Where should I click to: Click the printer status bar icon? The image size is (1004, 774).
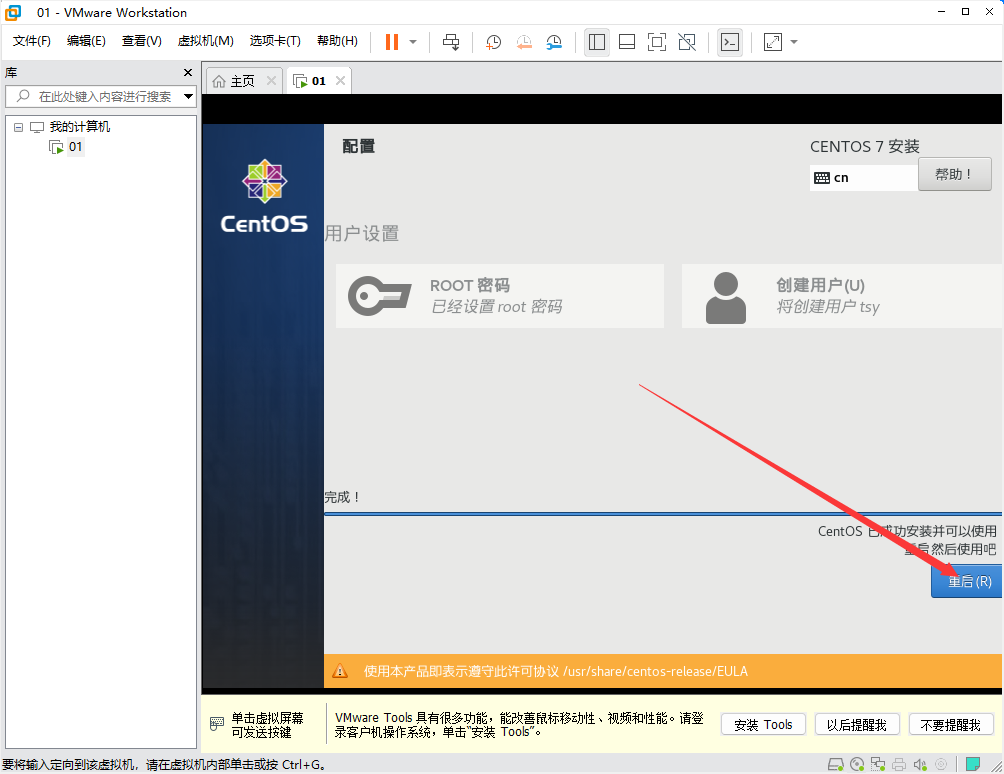coord(899,764)
